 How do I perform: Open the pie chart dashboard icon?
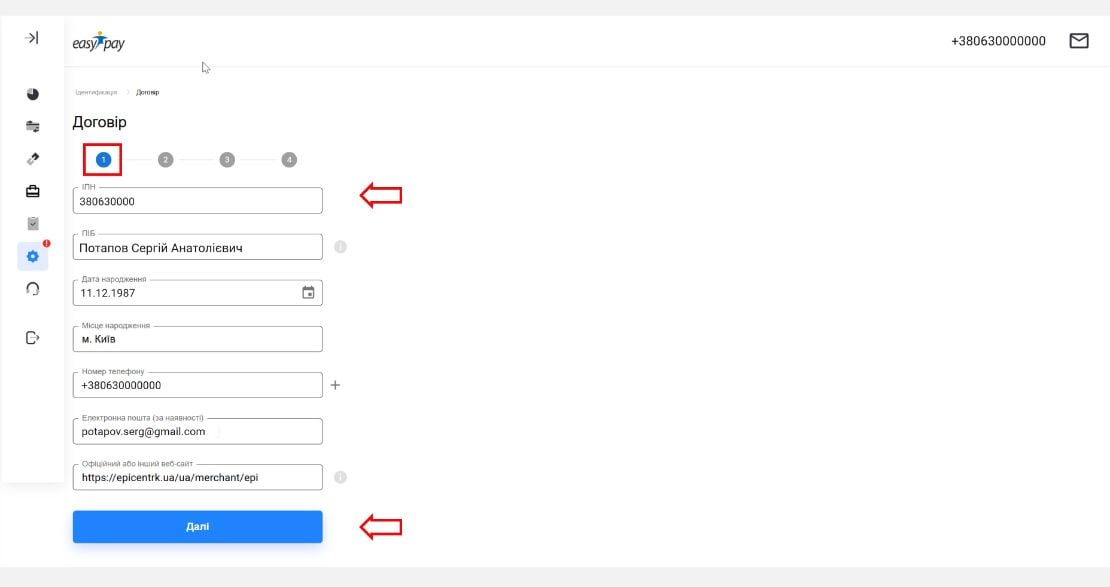[33, 94]
